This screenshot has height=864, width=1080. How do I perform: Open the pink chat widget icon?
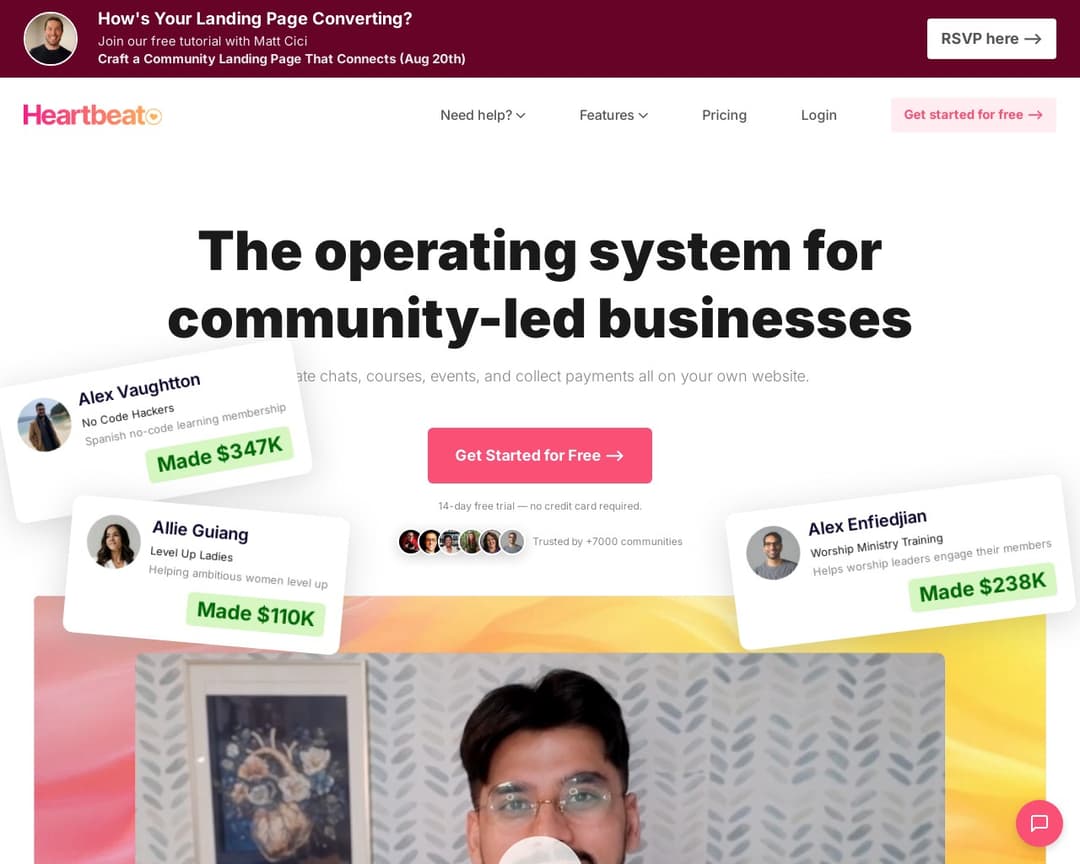(1039, 823)
